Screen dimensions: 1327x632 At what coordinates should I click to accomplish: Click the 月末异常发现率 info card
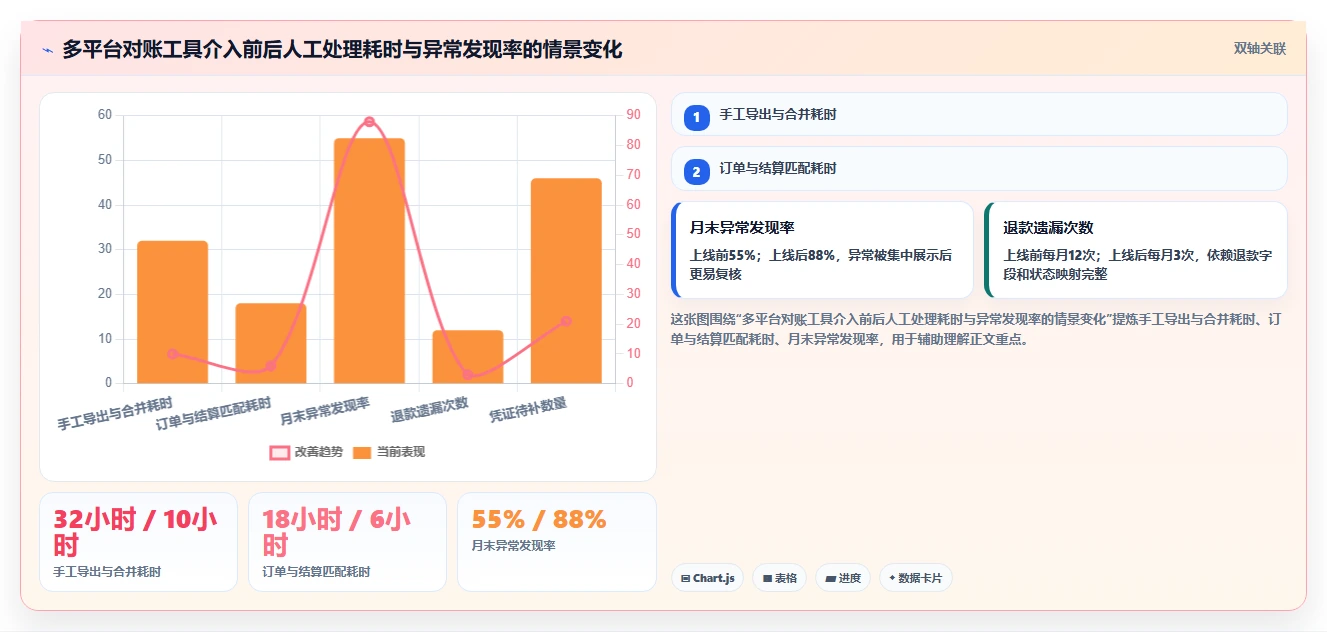click(822, 250)
